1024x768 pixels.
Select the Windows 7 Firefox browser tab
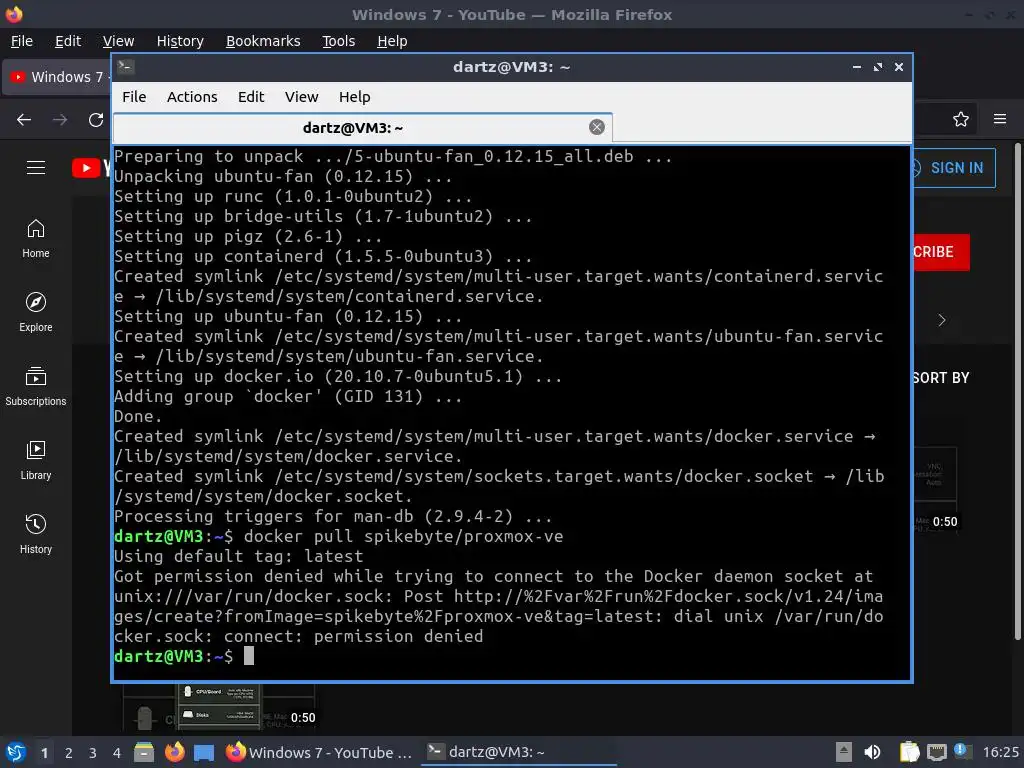[x=57, y=77]
